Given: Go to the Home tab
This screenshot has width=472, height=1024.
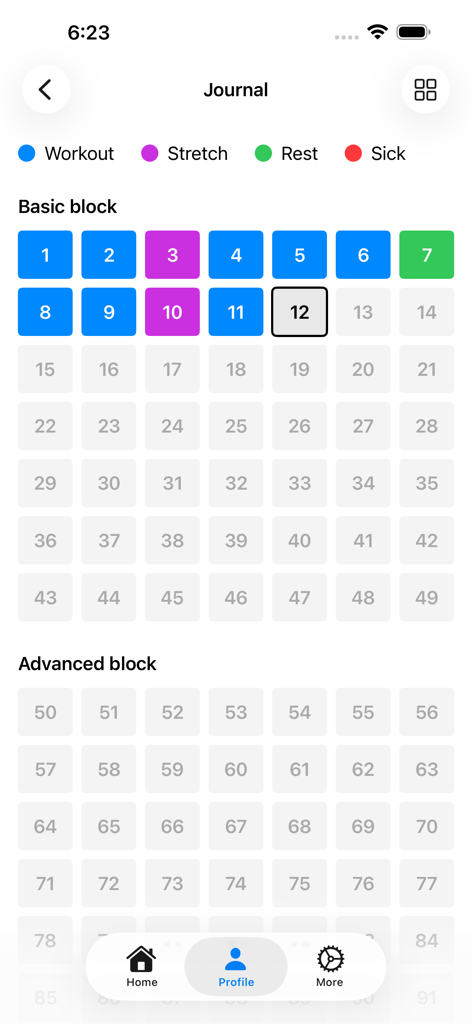Looking at the screenshot, I should (x=142, y=967).
